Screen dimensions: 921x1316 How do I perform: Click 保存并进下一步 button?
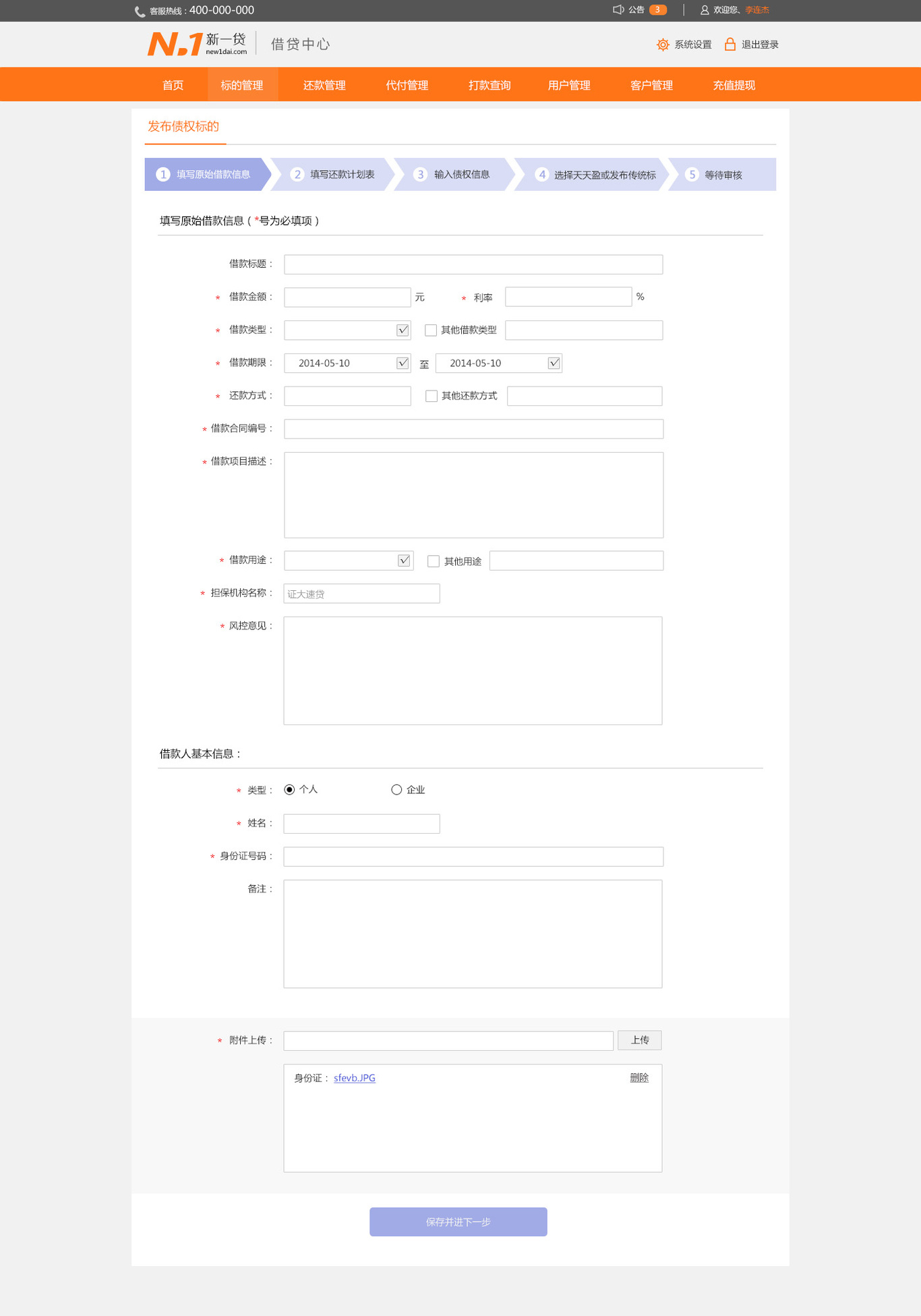458,1222
